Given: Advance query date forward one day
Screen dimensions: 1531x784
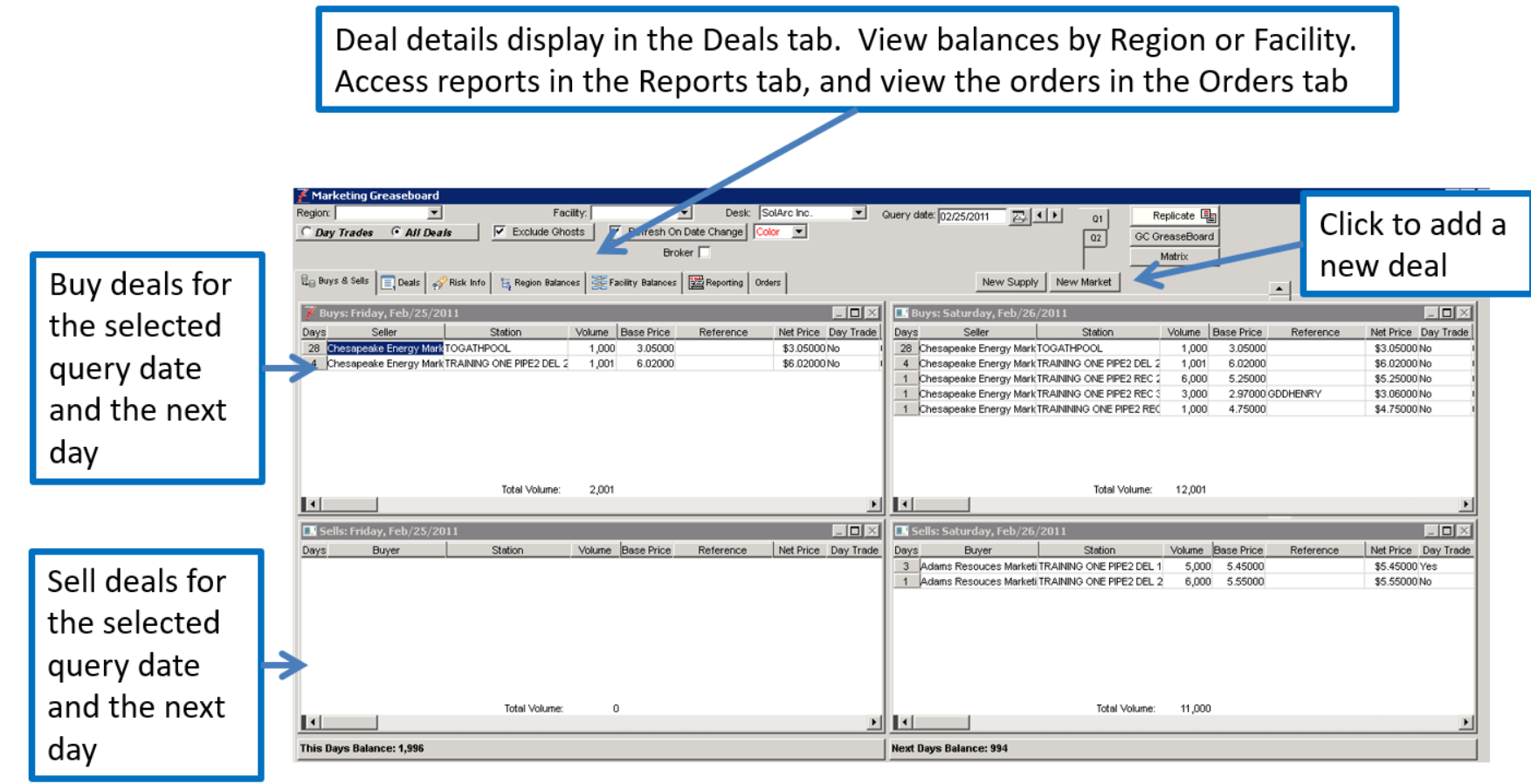Looking at the screenshot, I should 1055,215.
